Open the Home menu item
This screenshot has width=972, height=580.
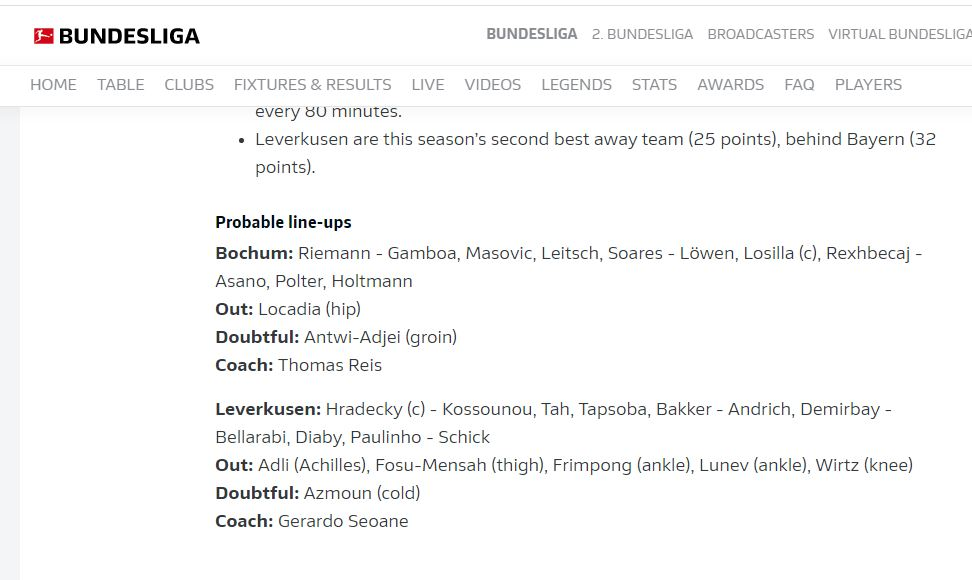(53, 85)
